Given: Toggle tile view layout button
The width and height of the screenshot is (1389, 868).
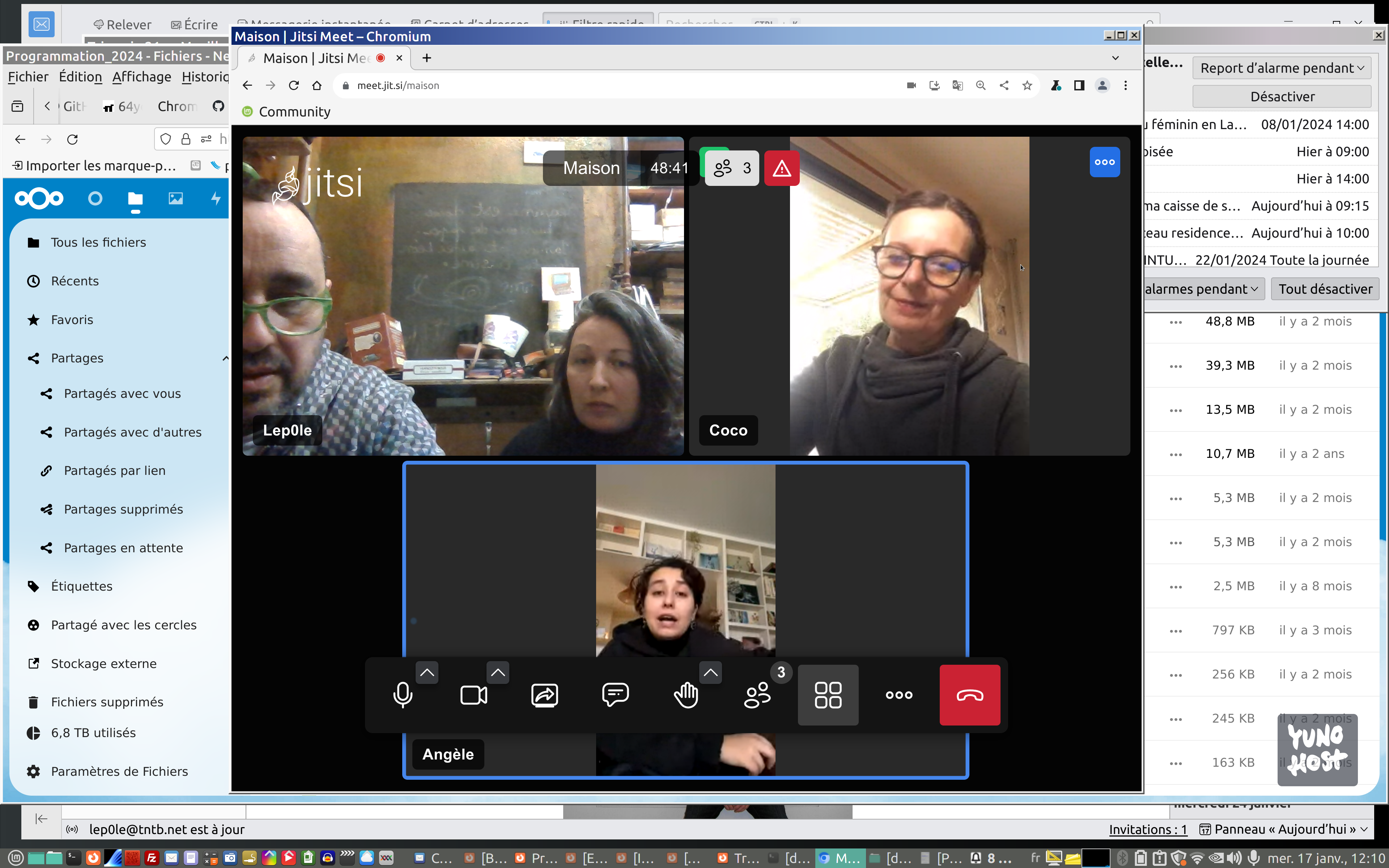Looking at the screenshot, I should pyautogui.click(x=828, y=695).
